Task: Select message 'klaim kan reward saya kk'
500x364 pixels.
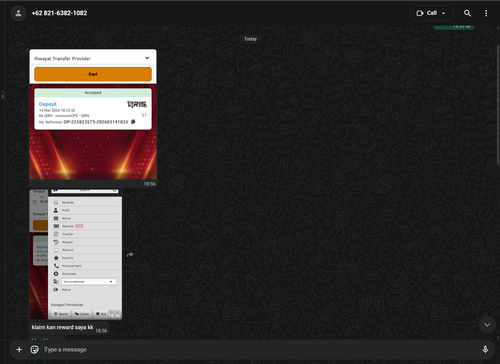Action: click(x=62, y=327)
